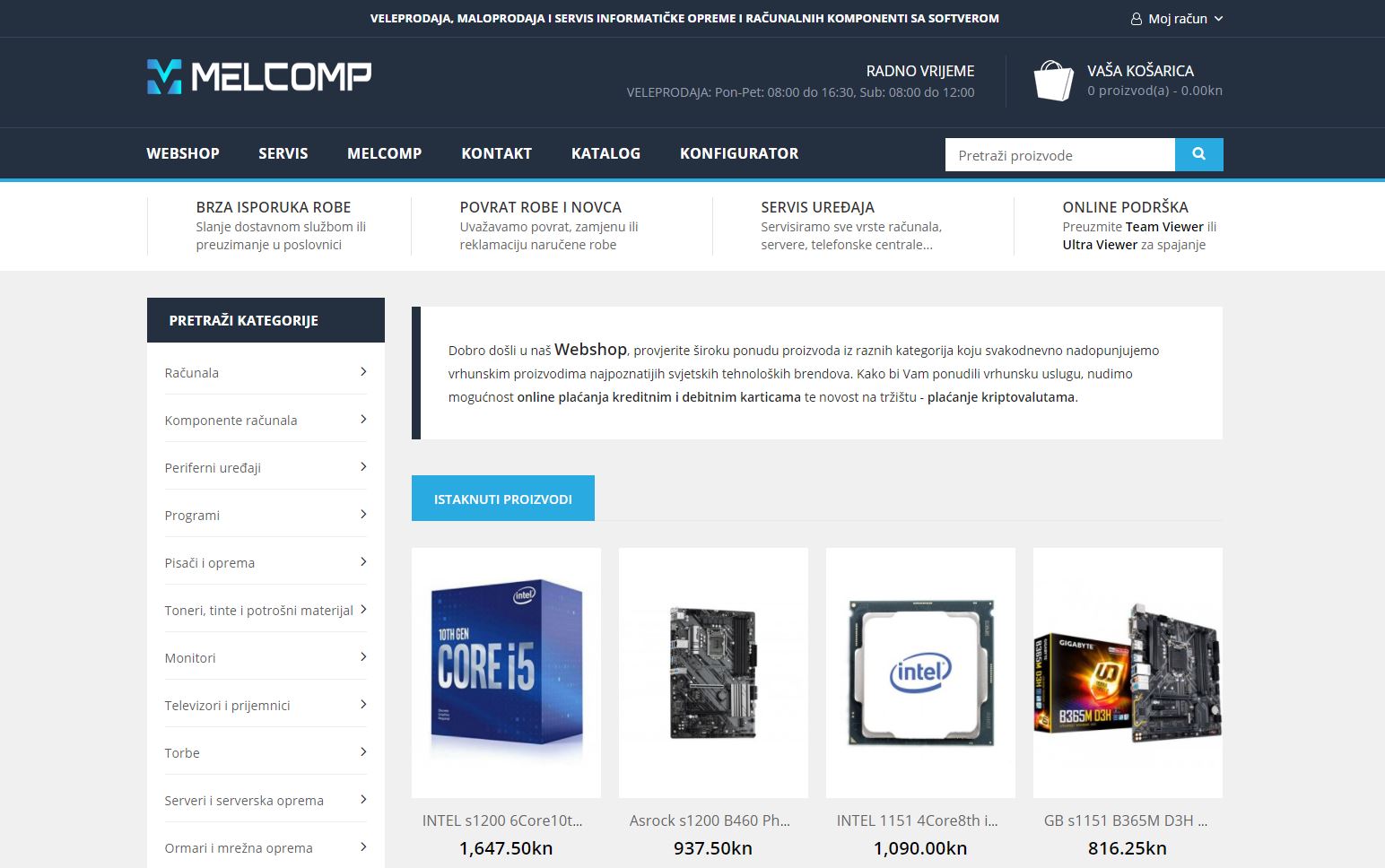Focus the Pretraži proizvode search field

click(x=1060, y=154)
